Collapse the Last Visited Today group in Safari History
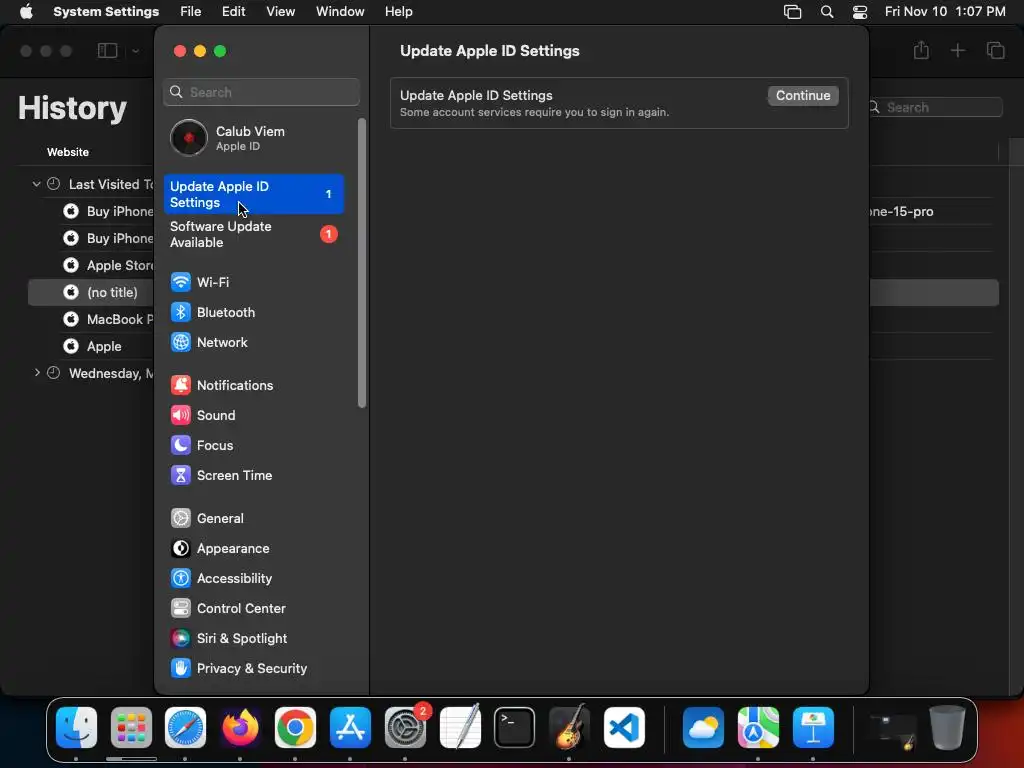1024x768 pixels. [x=37, y=184]
